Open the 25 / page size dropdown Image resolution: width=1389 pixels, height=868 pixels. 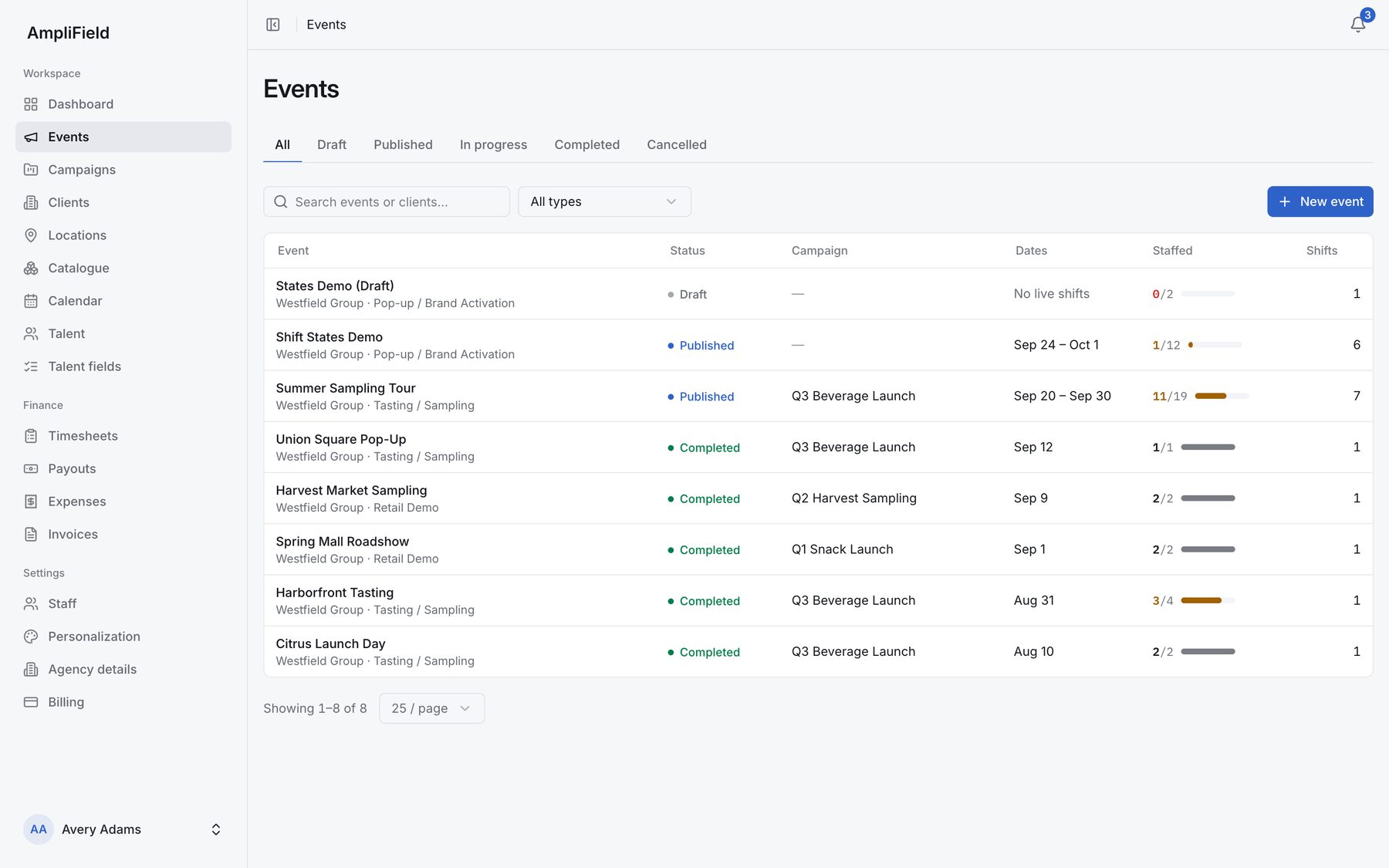point(432,708)
